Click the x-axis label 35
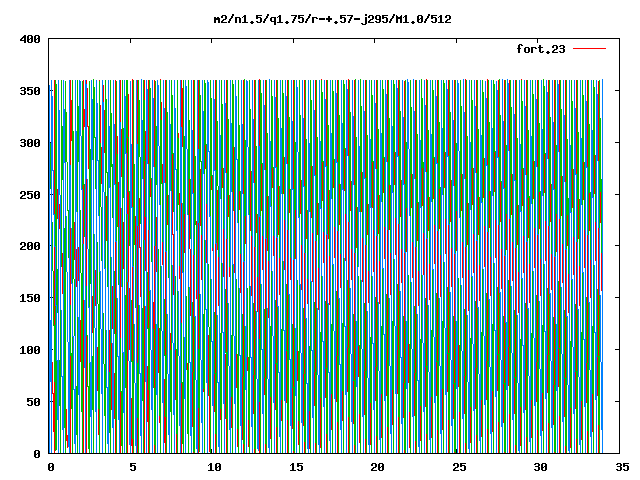The image size is (640, 480). pyautogui.click(x=622, y=467)
